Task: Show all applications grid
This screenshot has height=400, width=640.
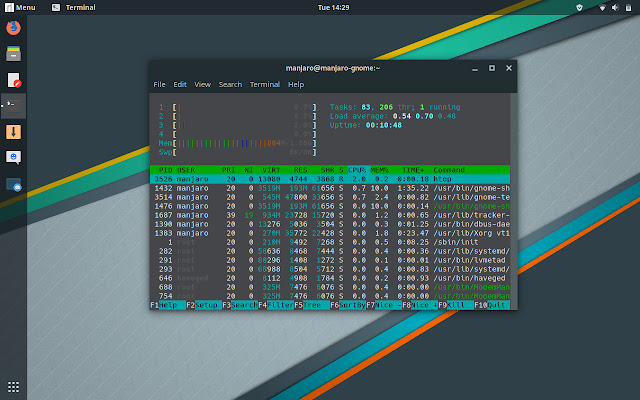Action: coord(13,387)
